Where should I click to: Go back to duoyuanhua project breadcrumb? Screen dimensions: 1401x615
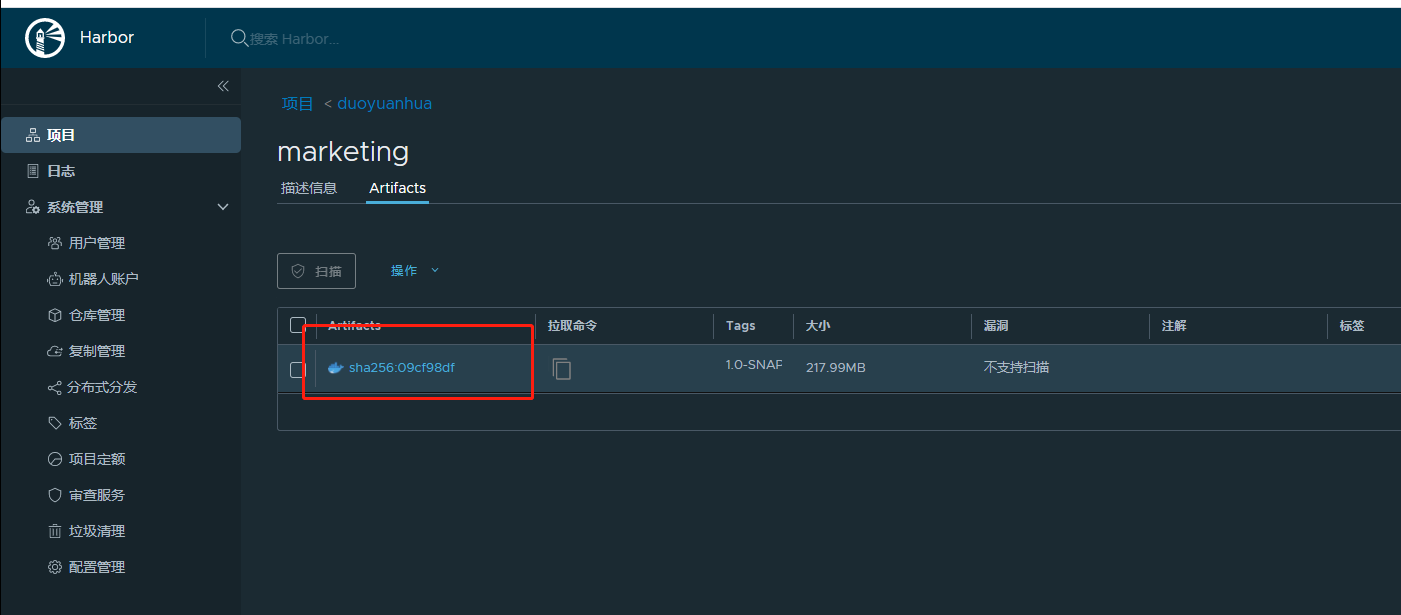click(x=384, y=103)
